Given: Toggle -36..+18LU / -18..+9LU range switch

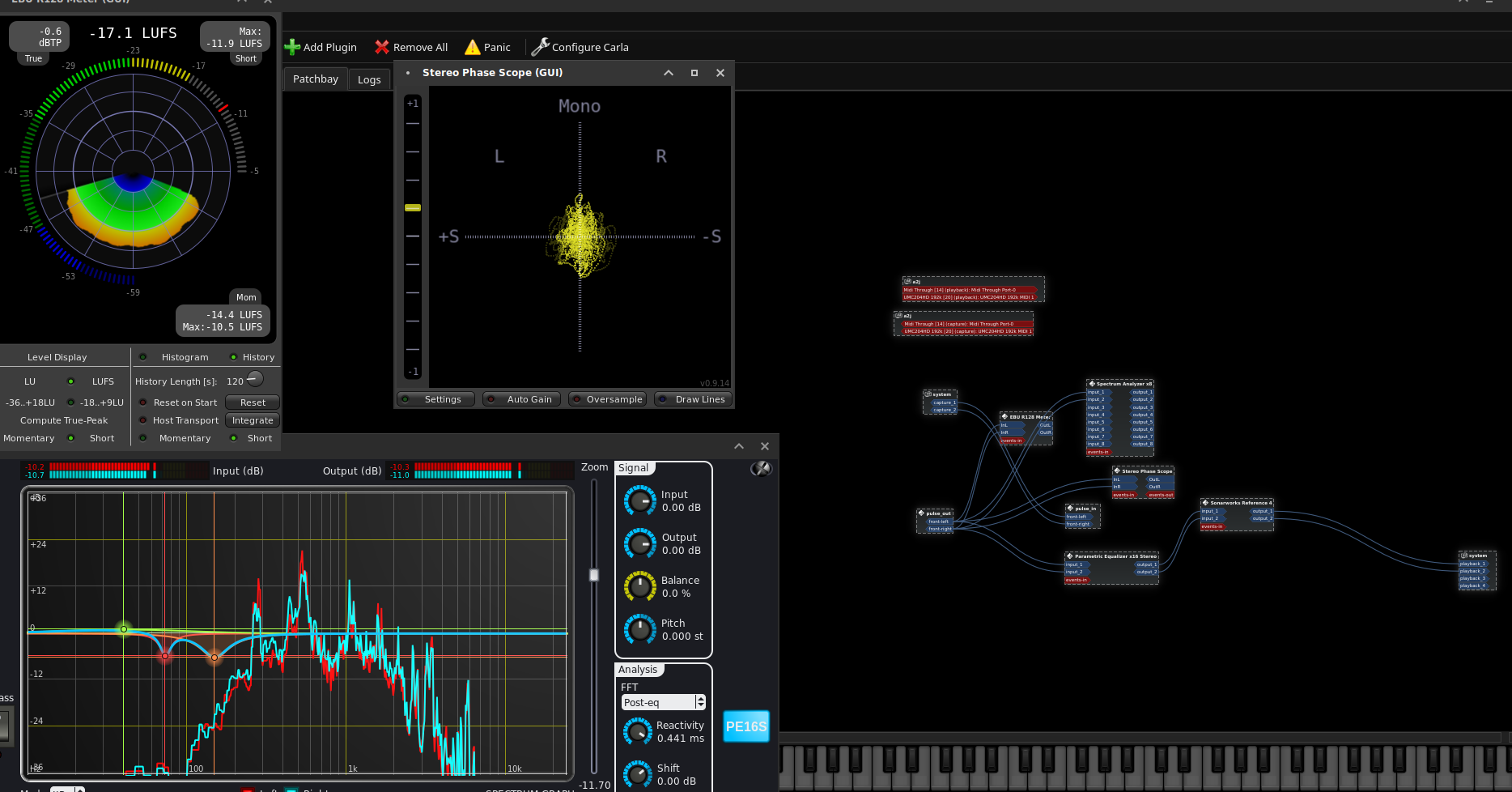Looking at the screenshot, I should pyautogui.click(x=70, y=402).
